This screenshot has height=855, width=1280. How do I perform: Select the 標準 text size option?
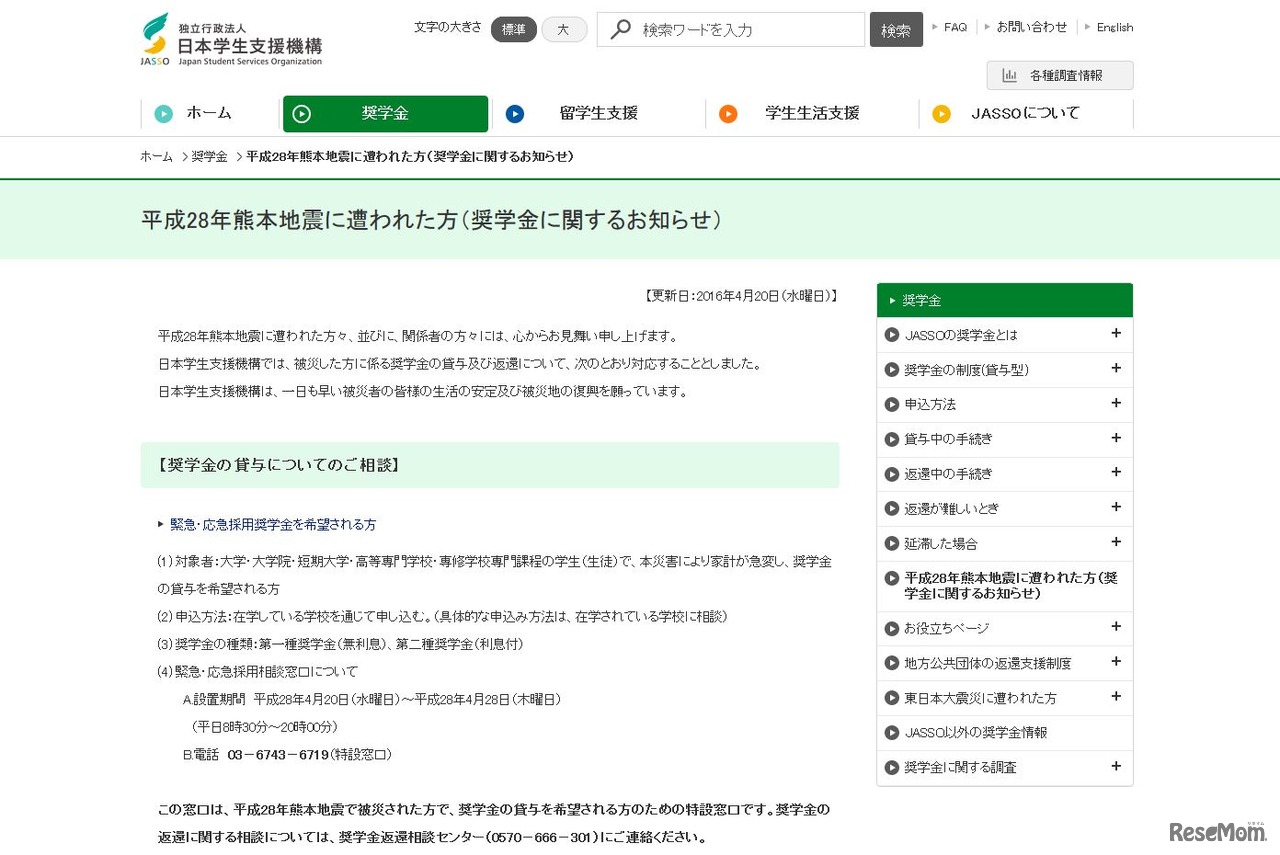pos(513,29)
